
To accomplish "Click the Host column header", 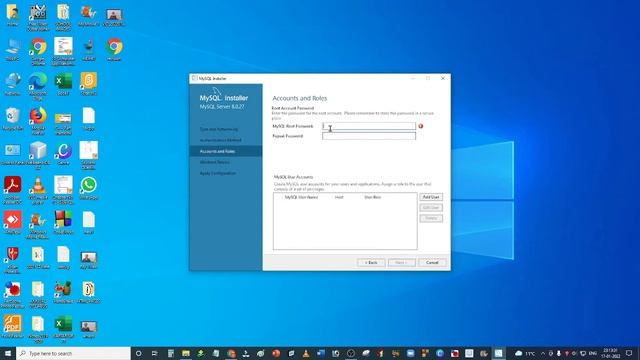I will tap(339, 197).
